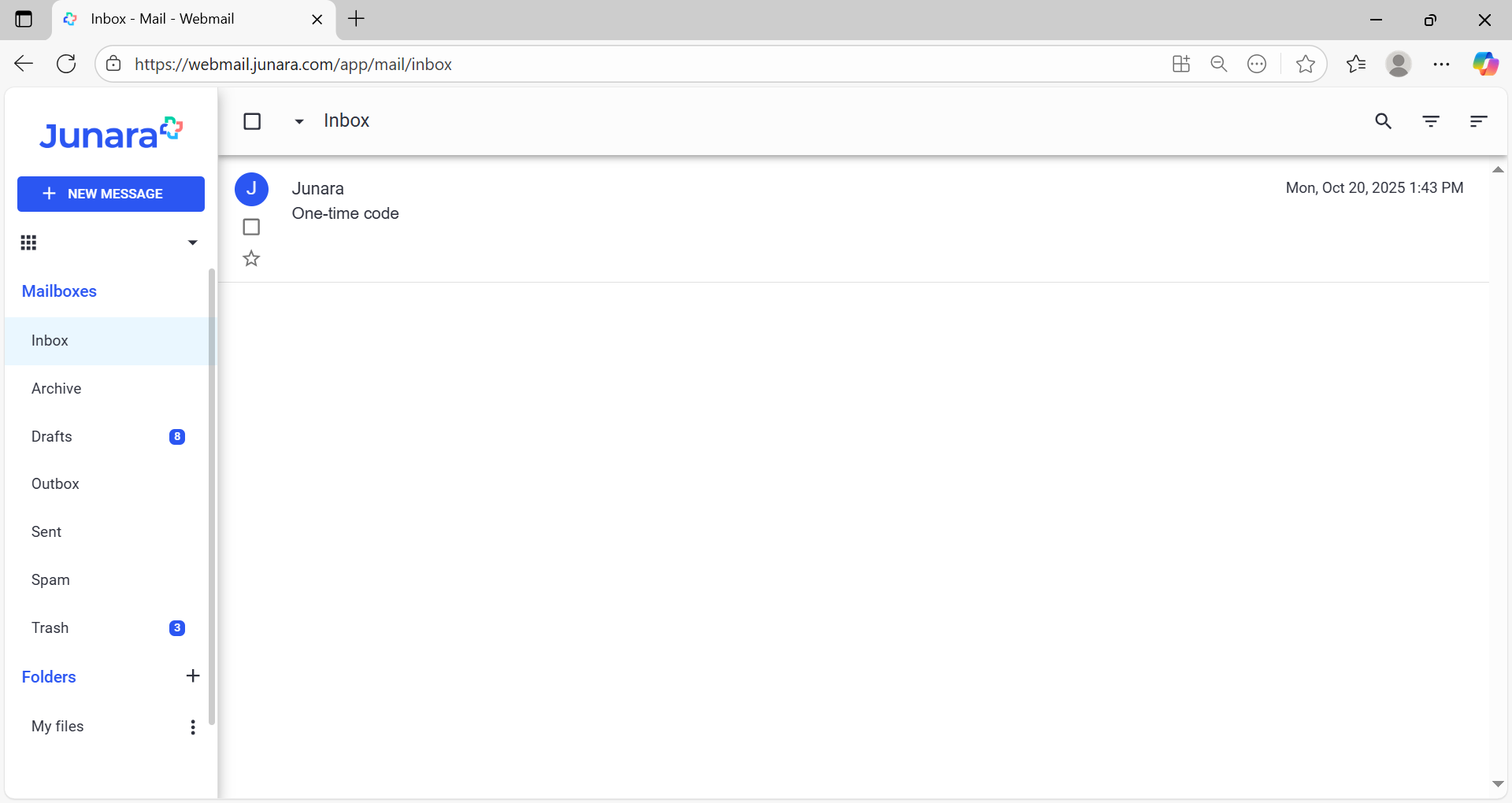1512x803 pixels.
Task: Zoom out using the magnifier icon
Action: (x=1219, y=64)
